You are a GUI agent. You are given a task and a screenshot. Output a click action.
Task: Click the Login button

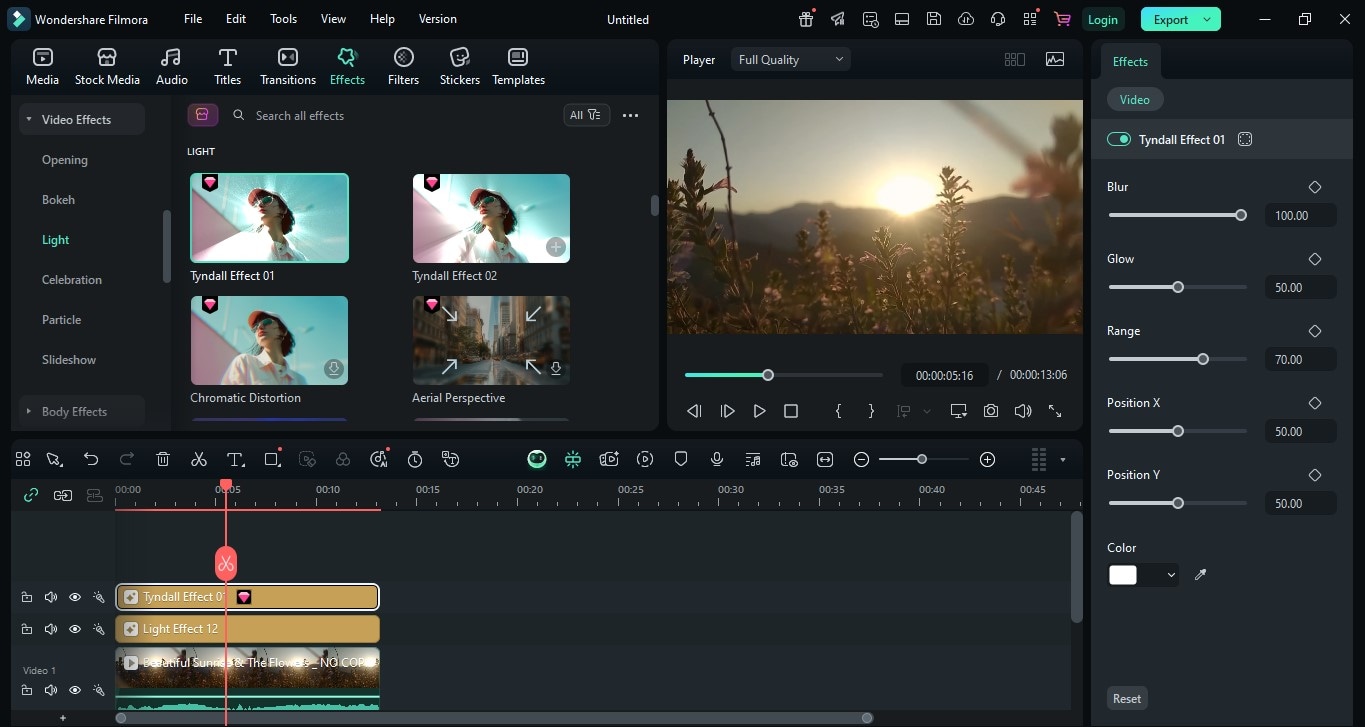1103,19
